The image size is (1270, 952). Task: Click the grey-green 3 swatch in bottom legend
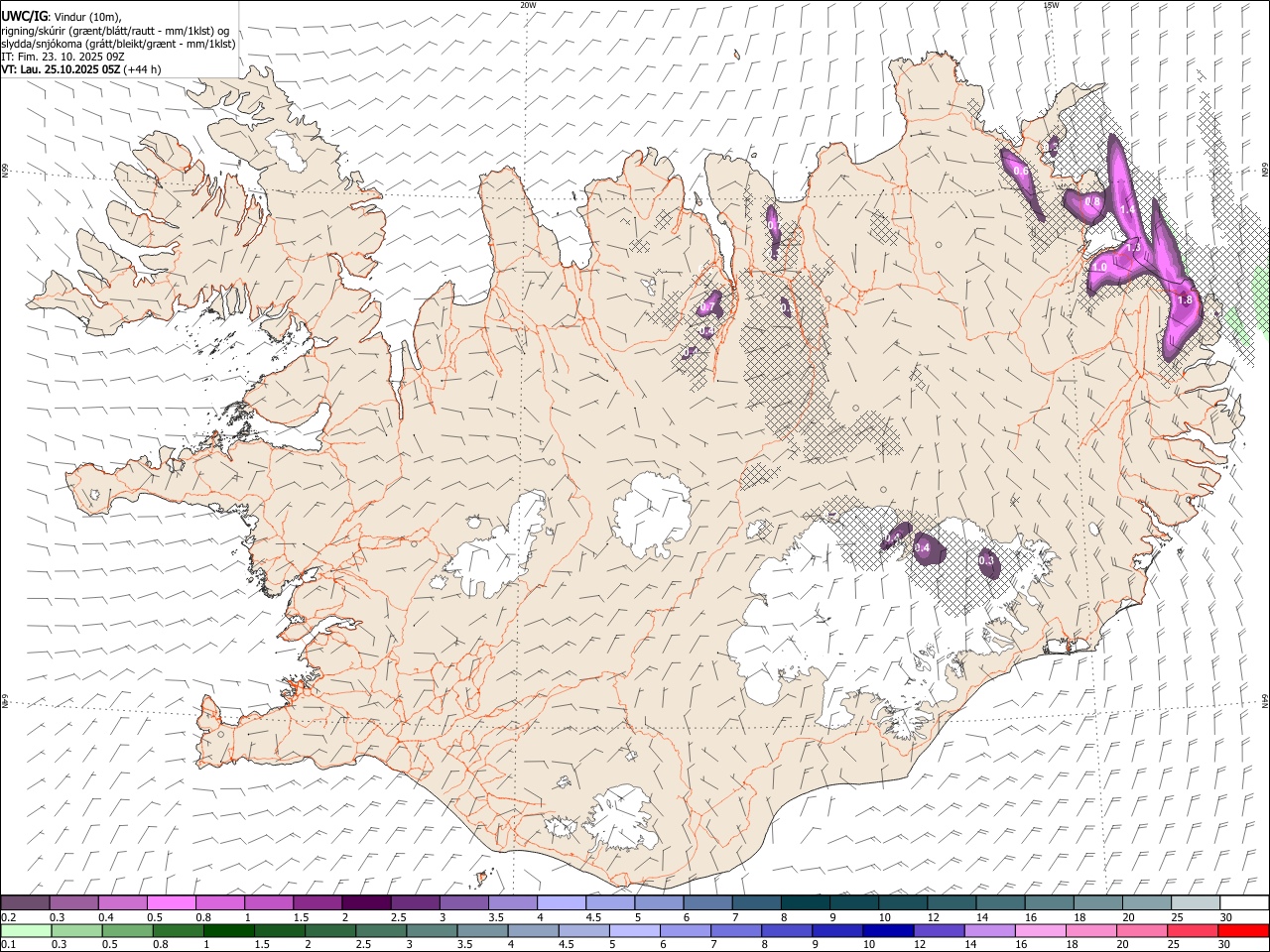tap(432, 931)
